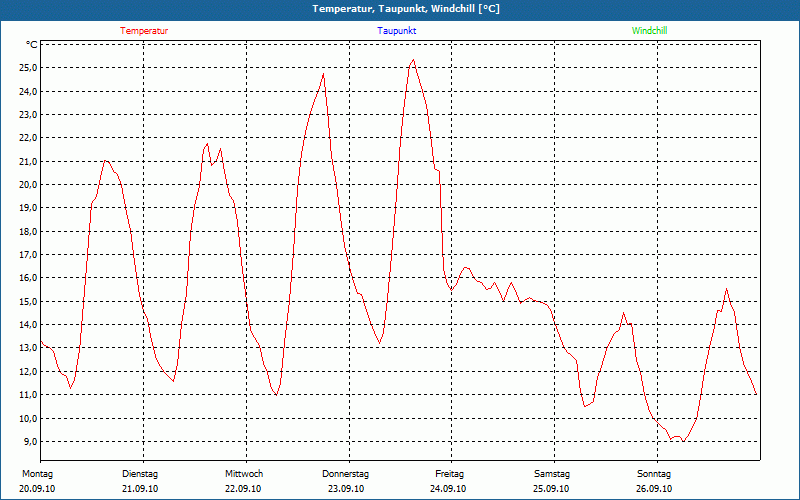The image size is (800, 500).
Task: Click the lowest temperature dip early Sunday
Action: click(x=683, y=441)
